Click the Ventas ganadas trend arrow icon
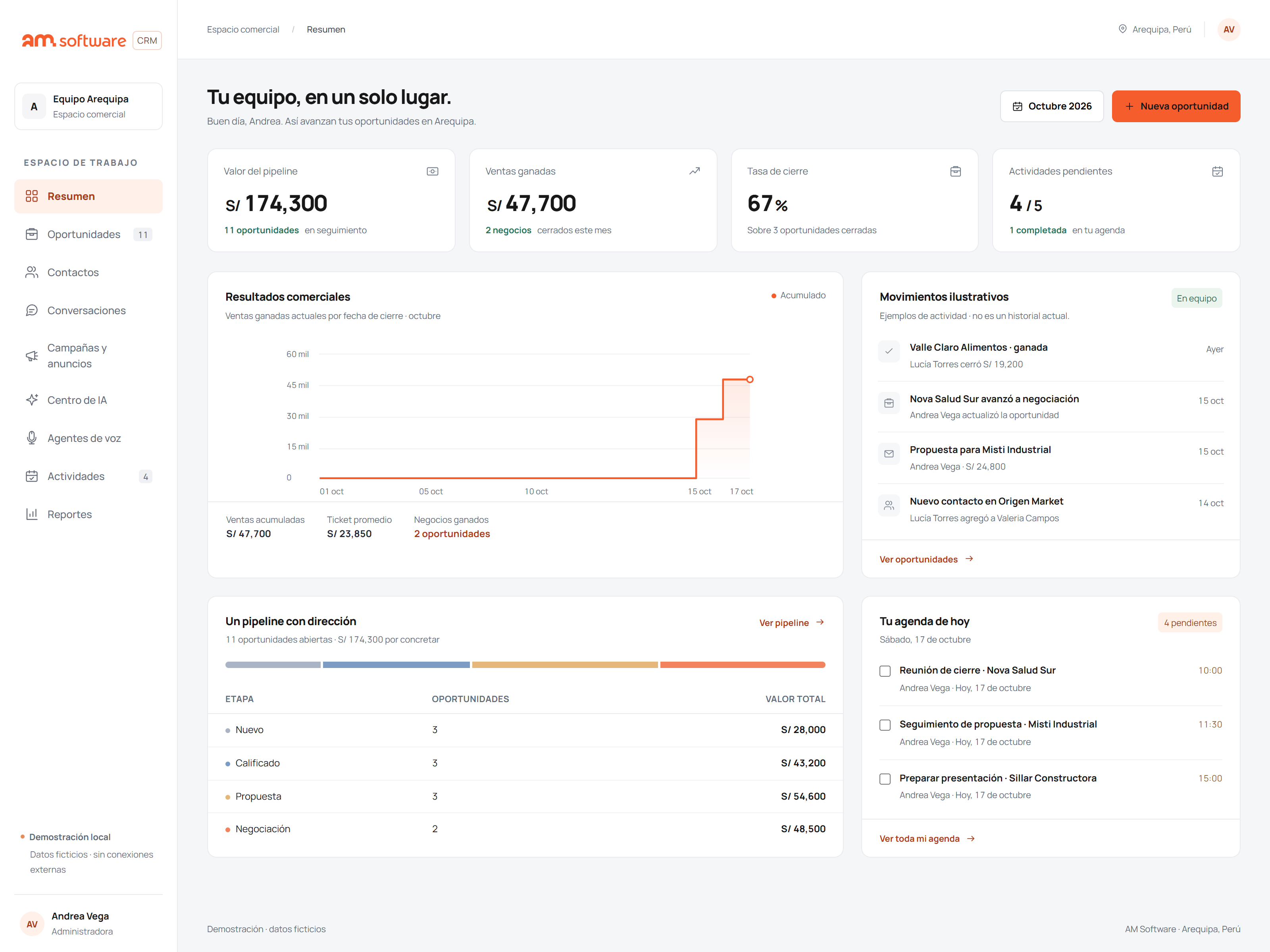1270x952 pixels. pos(694,171)
